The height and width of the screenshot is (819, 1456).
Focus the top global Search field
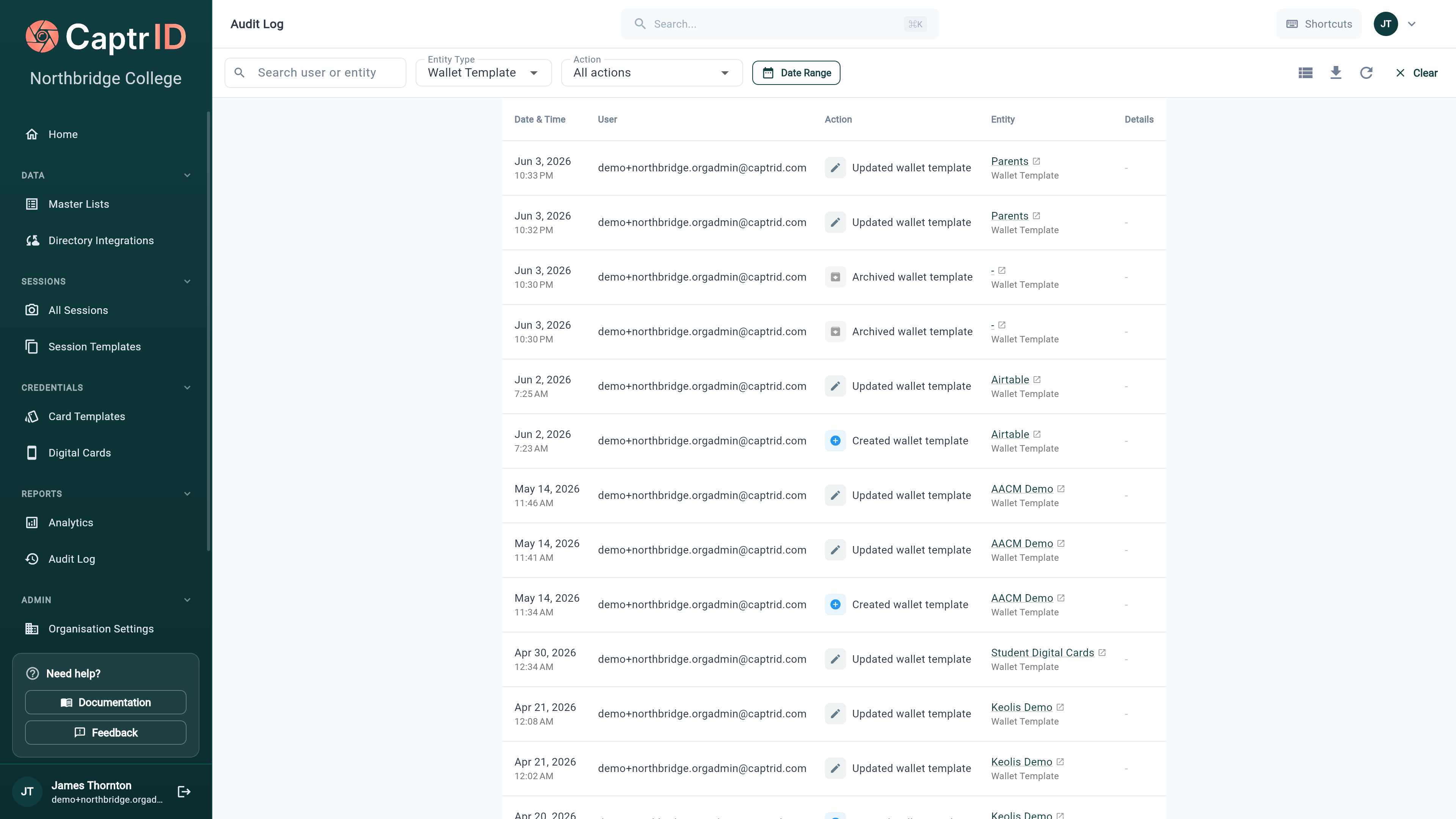pyautogui.click(x=780, y=24)
